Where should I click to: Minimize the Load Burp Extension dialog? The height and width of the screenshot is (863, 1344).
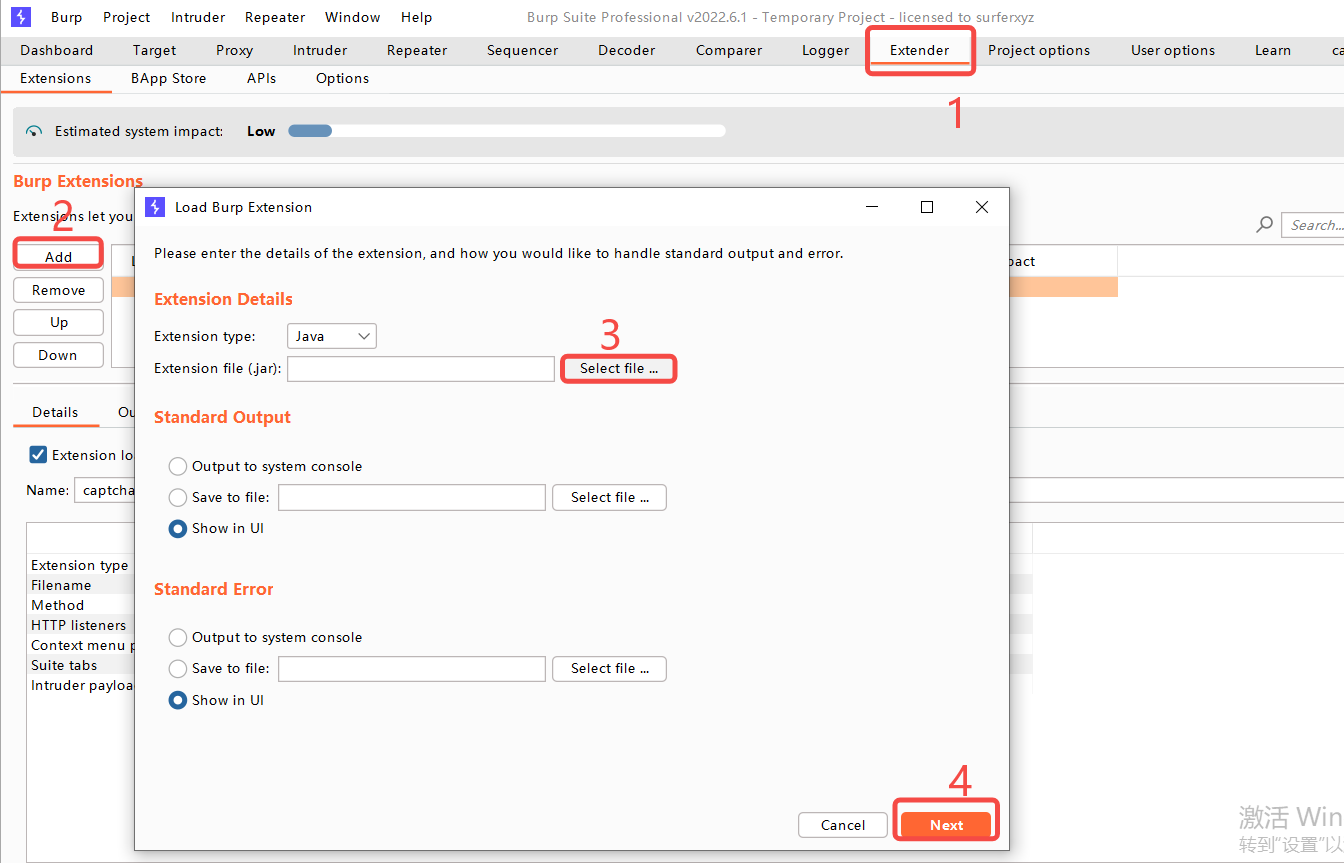(x=872, y=207)
